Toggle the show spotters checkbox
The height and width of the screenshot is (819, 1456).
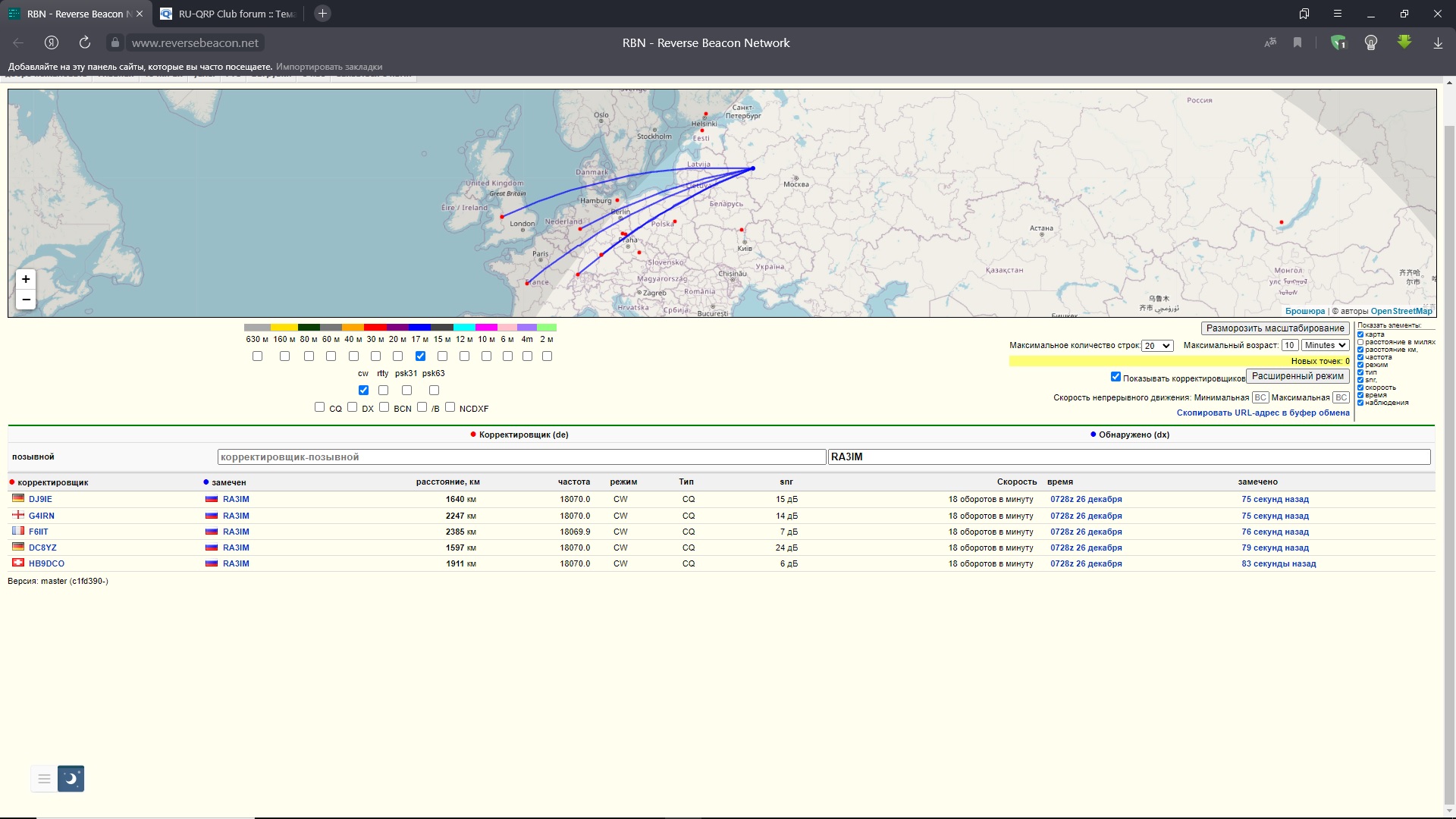point(1116,376)
